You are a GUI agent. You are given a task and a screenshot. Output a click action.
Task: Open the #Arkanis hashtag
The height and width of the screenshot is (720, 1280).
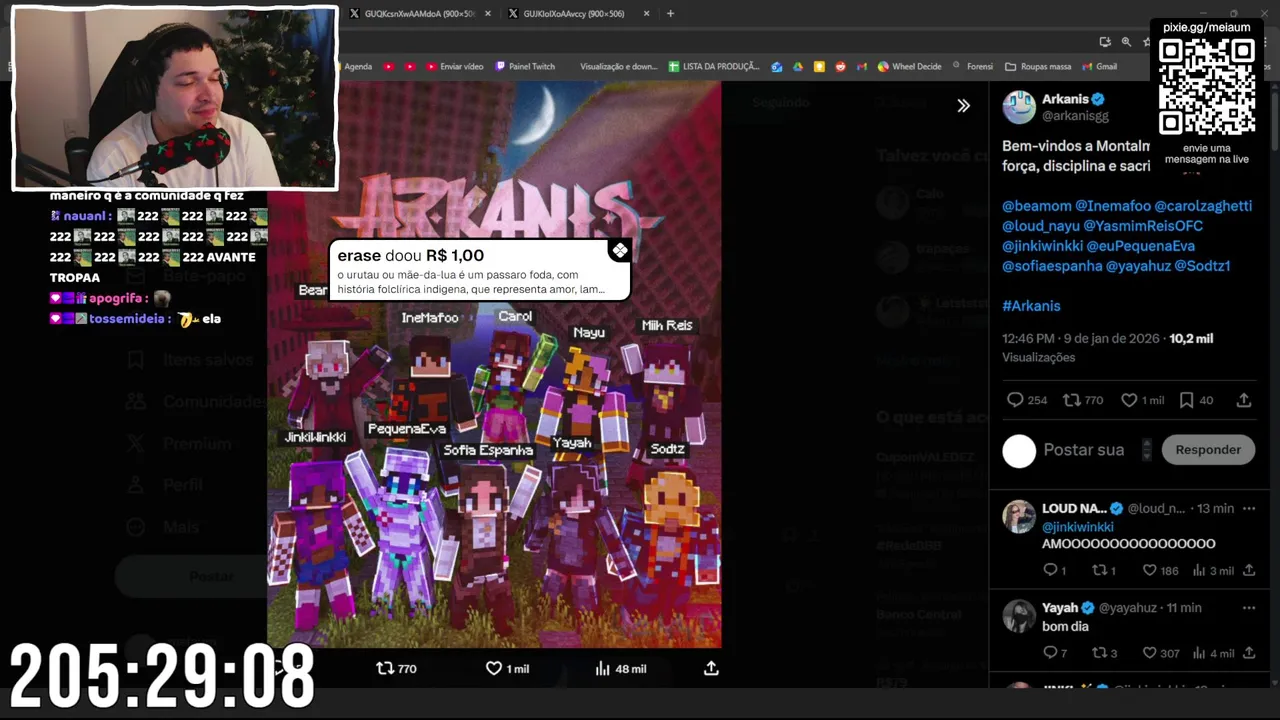[x=1031, y=306]
